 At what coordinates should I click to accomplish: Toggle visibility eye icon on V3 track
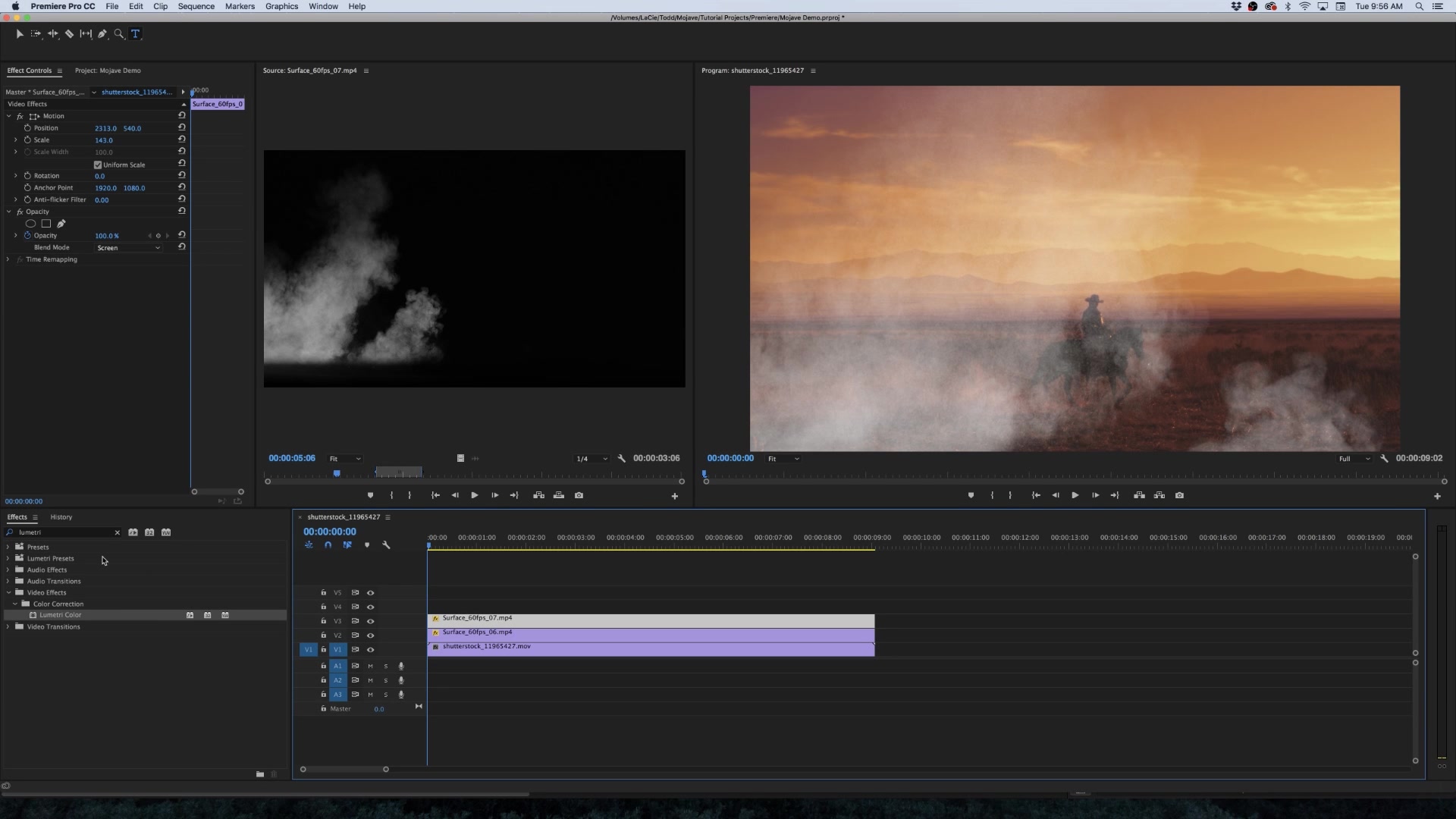click(370, 621)
